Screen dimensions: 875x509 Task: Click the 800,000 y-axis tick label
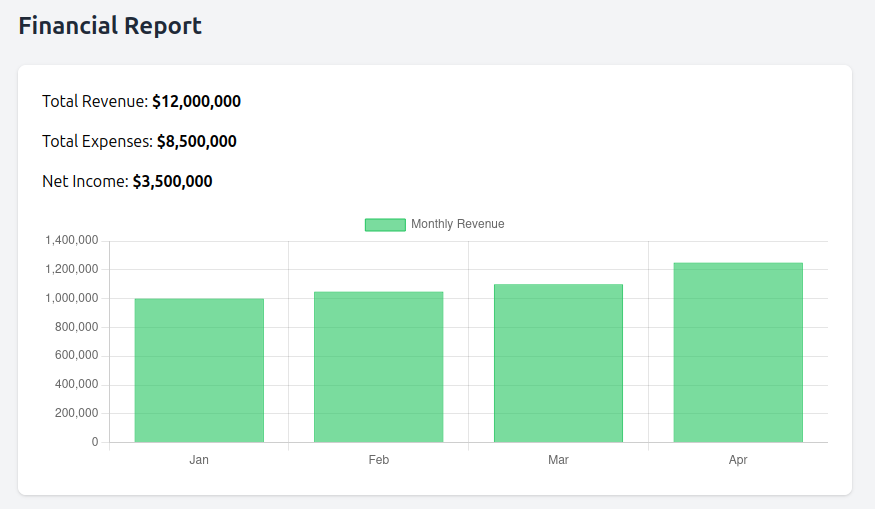(76, 327)
